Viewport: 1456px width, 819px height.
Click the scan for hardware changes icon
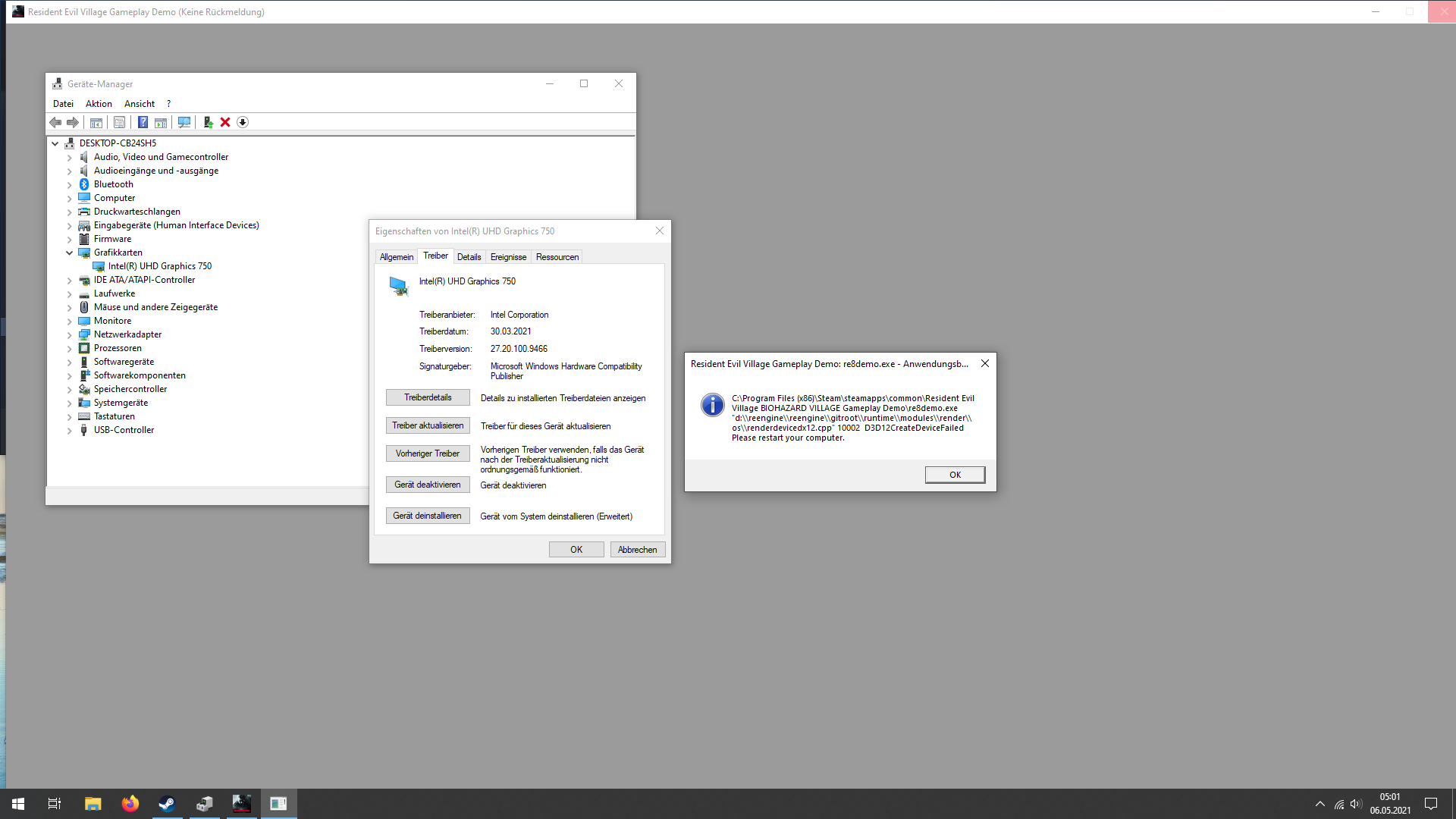pyautogui.click(x=184, y=122)
